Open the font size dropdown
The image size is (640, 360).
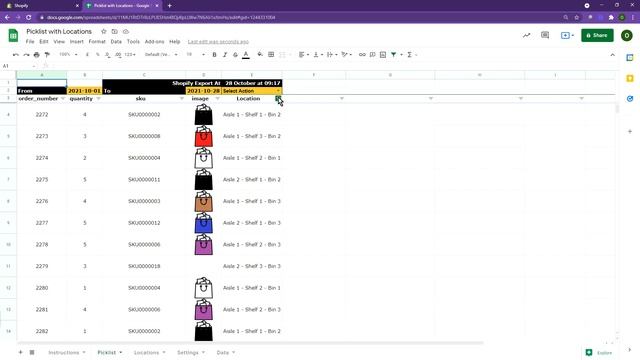click(x=196, y=55)
